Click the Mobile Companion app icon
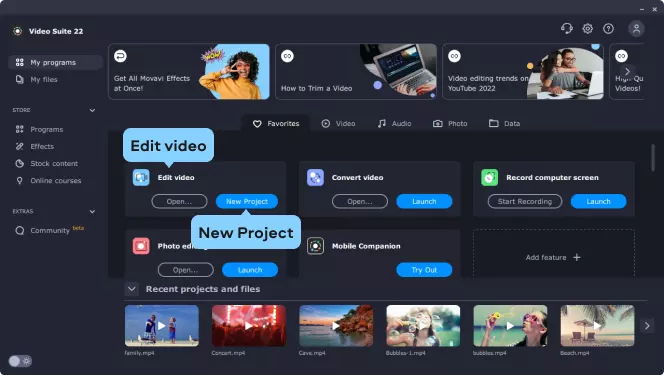Image resolution: width=664 pixels, height=375 pixels. click(315, 246)
